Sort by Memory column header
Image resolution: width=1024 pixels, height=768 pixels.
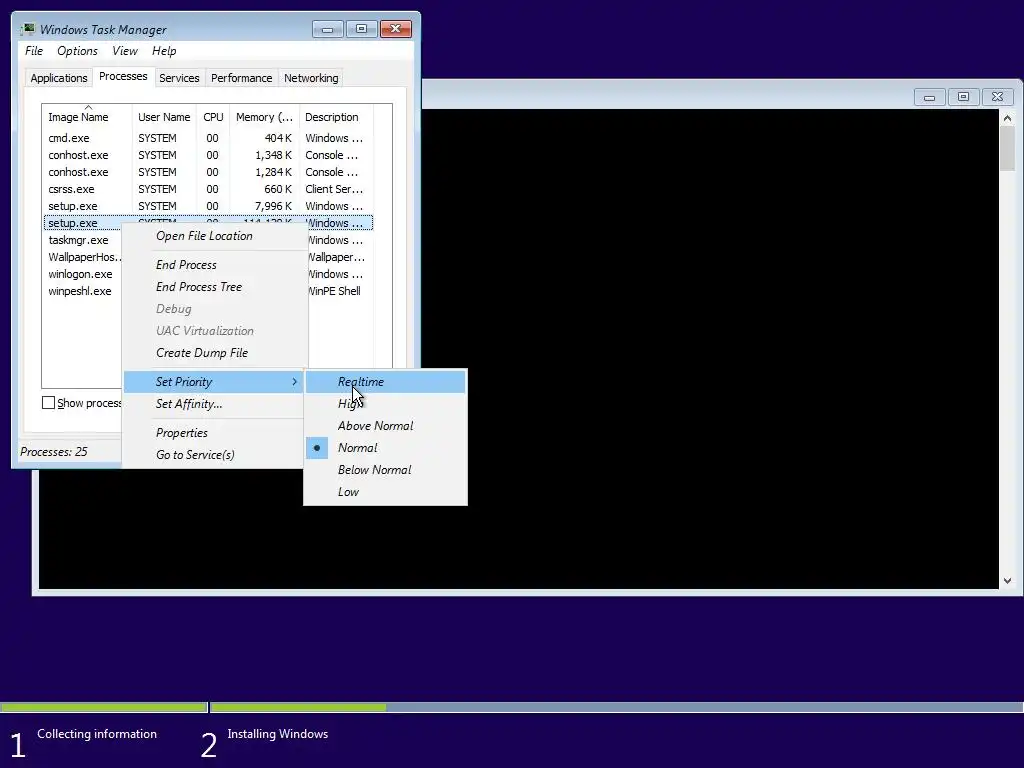click(x=264, y=117)
